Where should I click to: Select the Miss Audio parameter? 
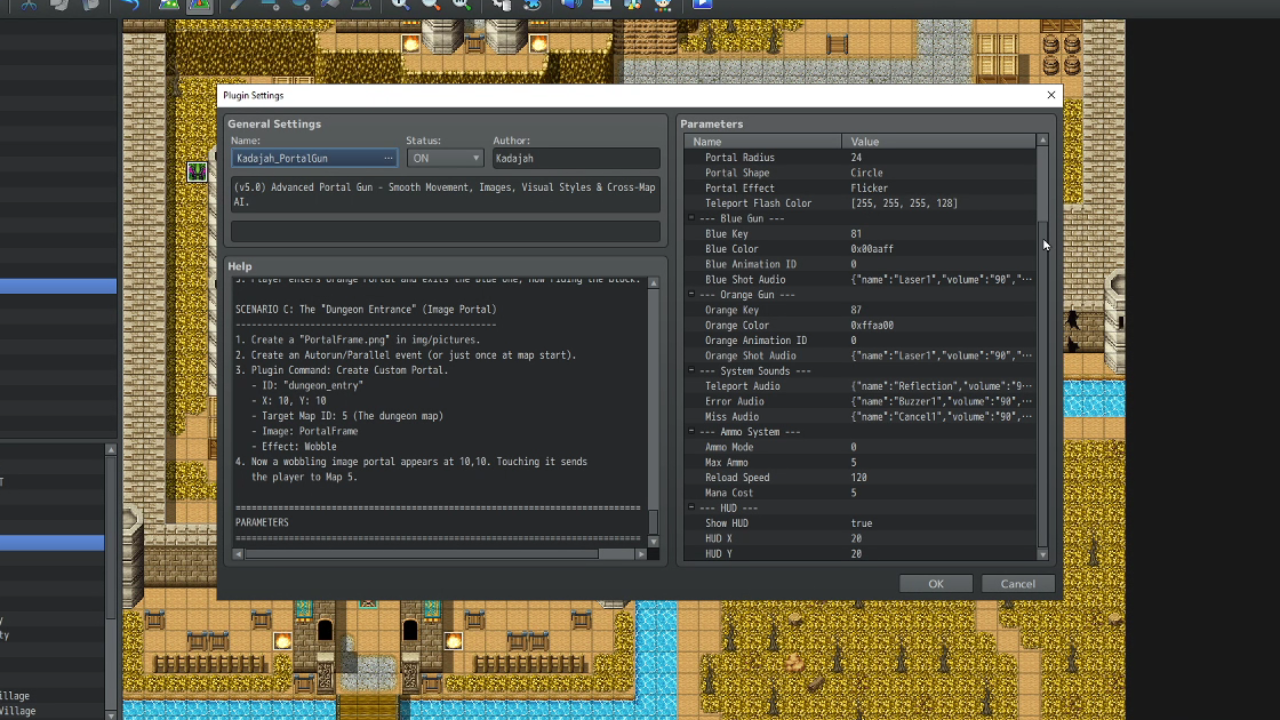860,417
